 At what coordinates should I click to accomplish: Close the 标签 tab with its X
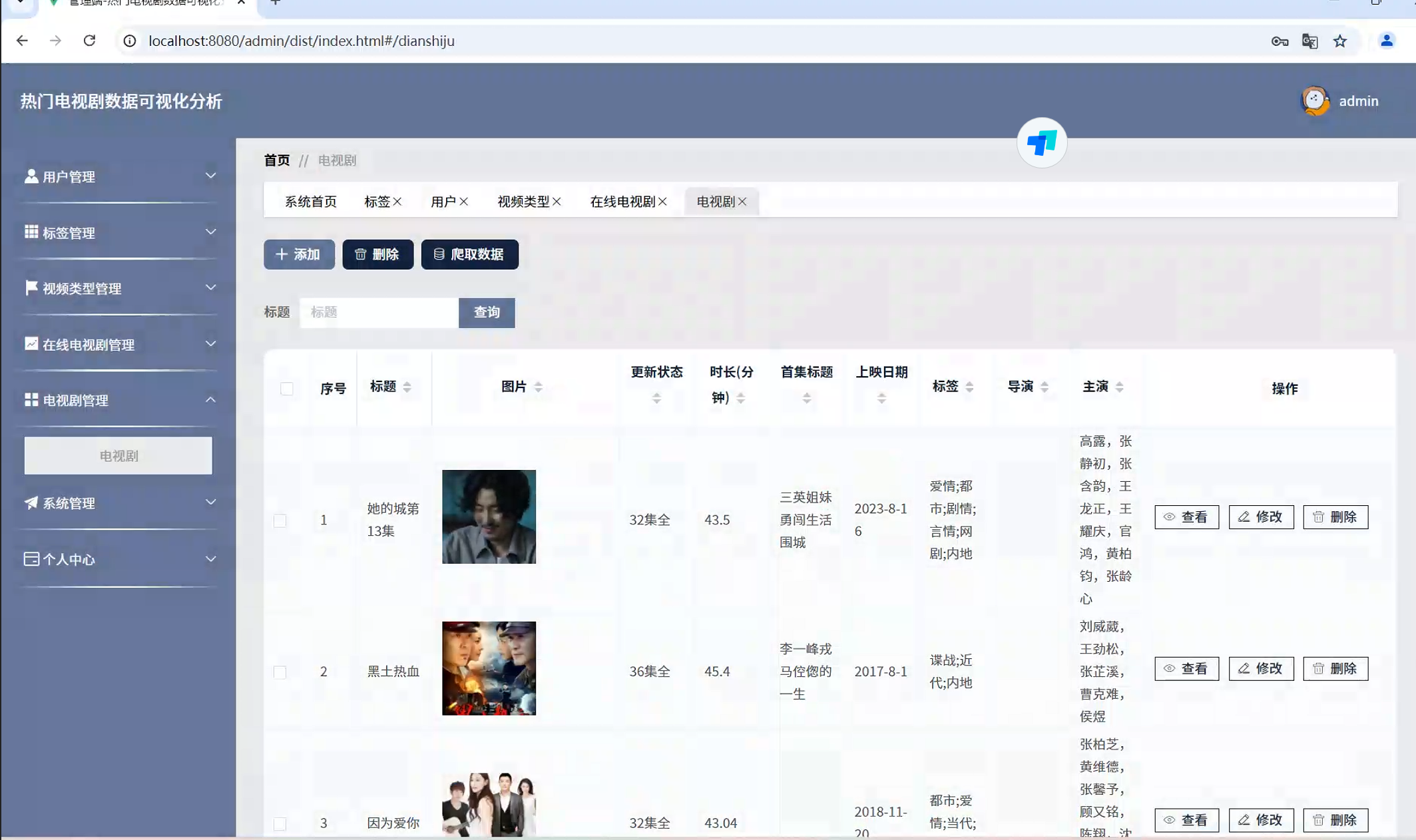pos(397,202)
